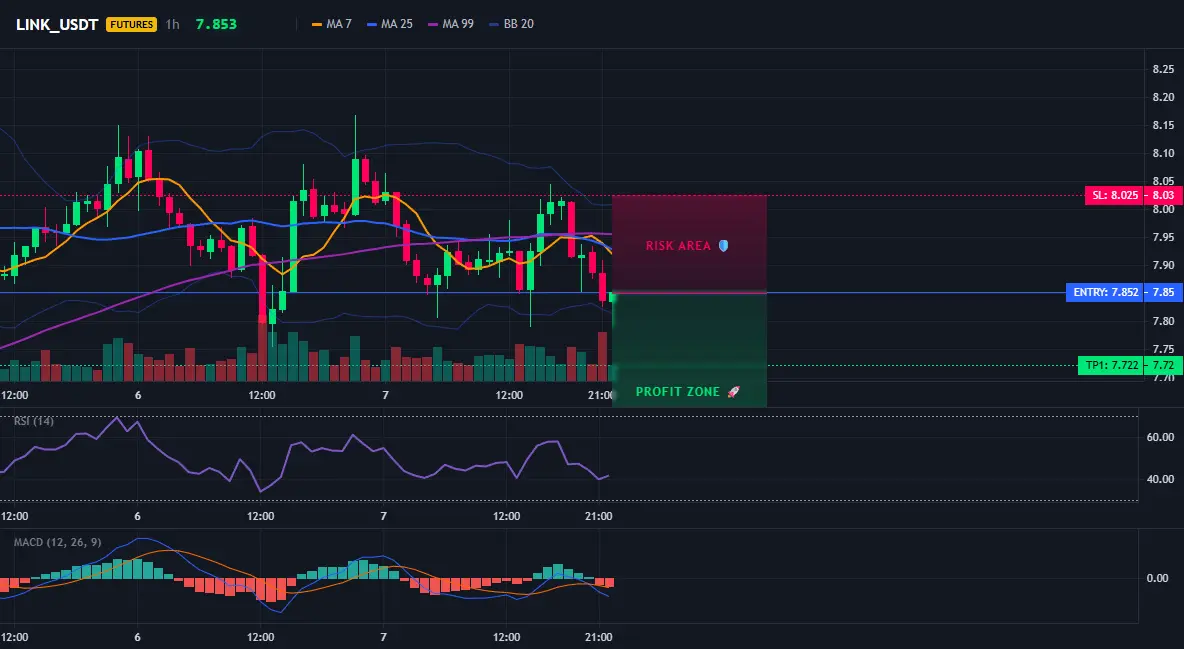Click the RSI (14) indicator label
Screen dimensions: 1184x649
click(34, 421)
